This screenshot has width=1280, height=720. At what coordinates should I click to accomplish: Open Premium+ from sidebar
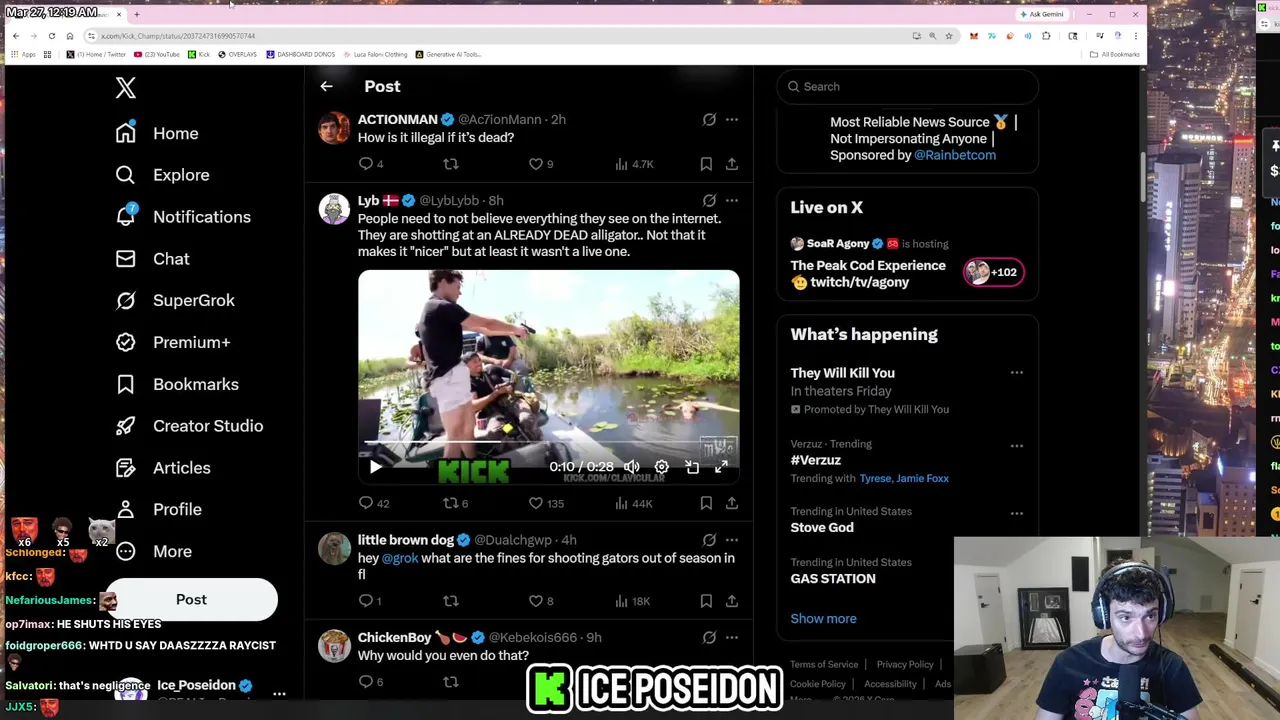172,342
